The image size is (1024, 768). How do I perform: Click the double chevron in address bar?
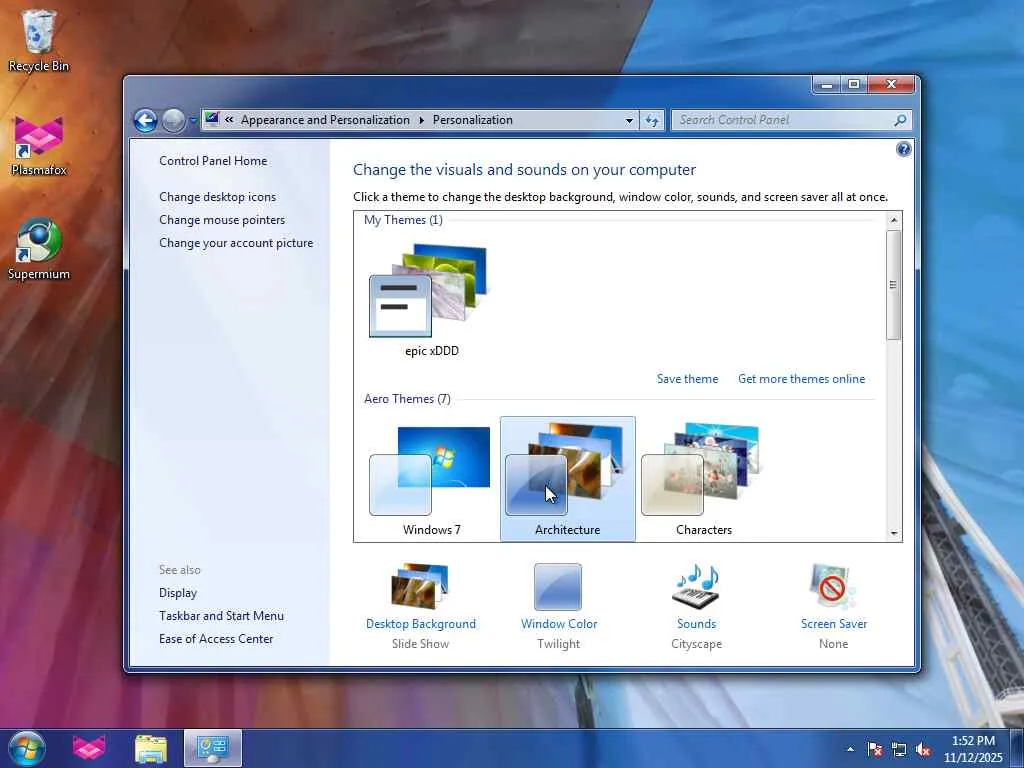click(x=229, y=120)
